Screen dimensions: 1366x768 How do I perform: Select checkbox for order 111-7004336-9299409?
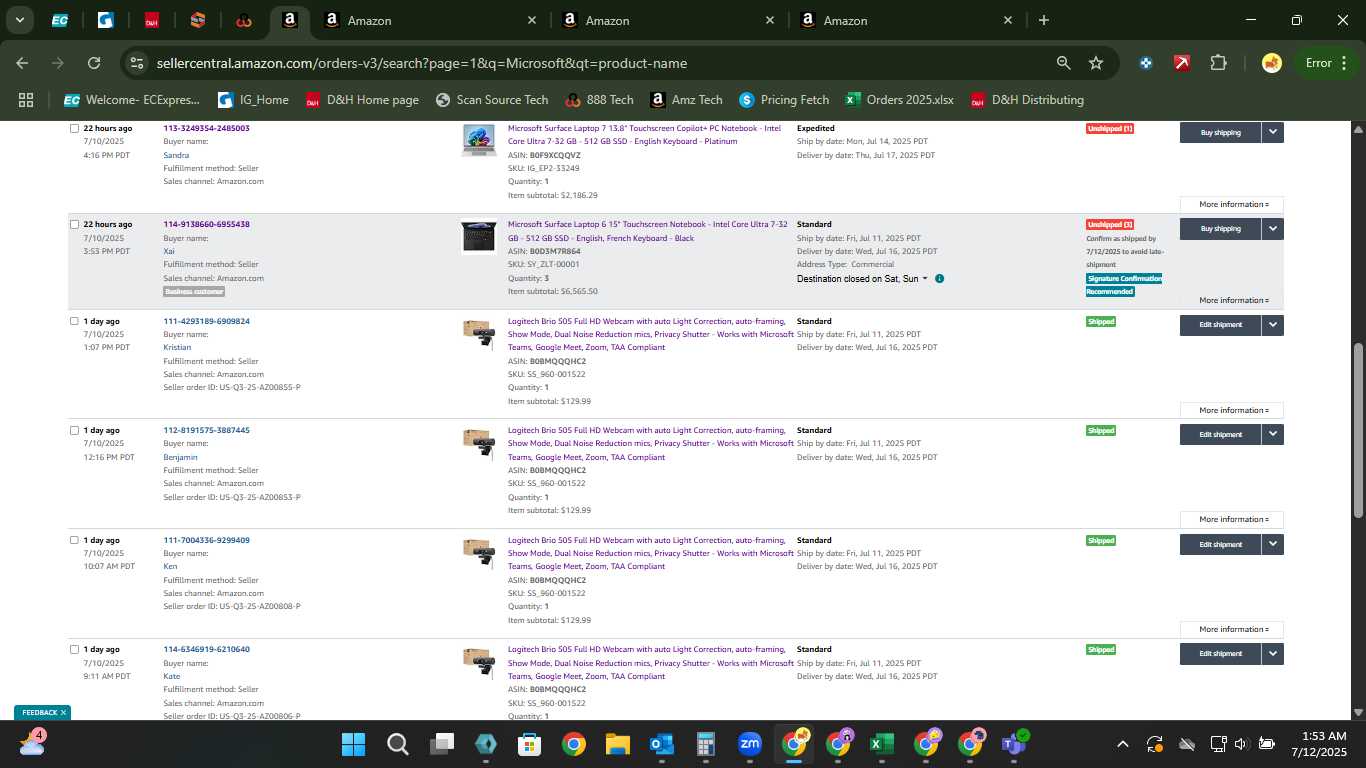74,540
